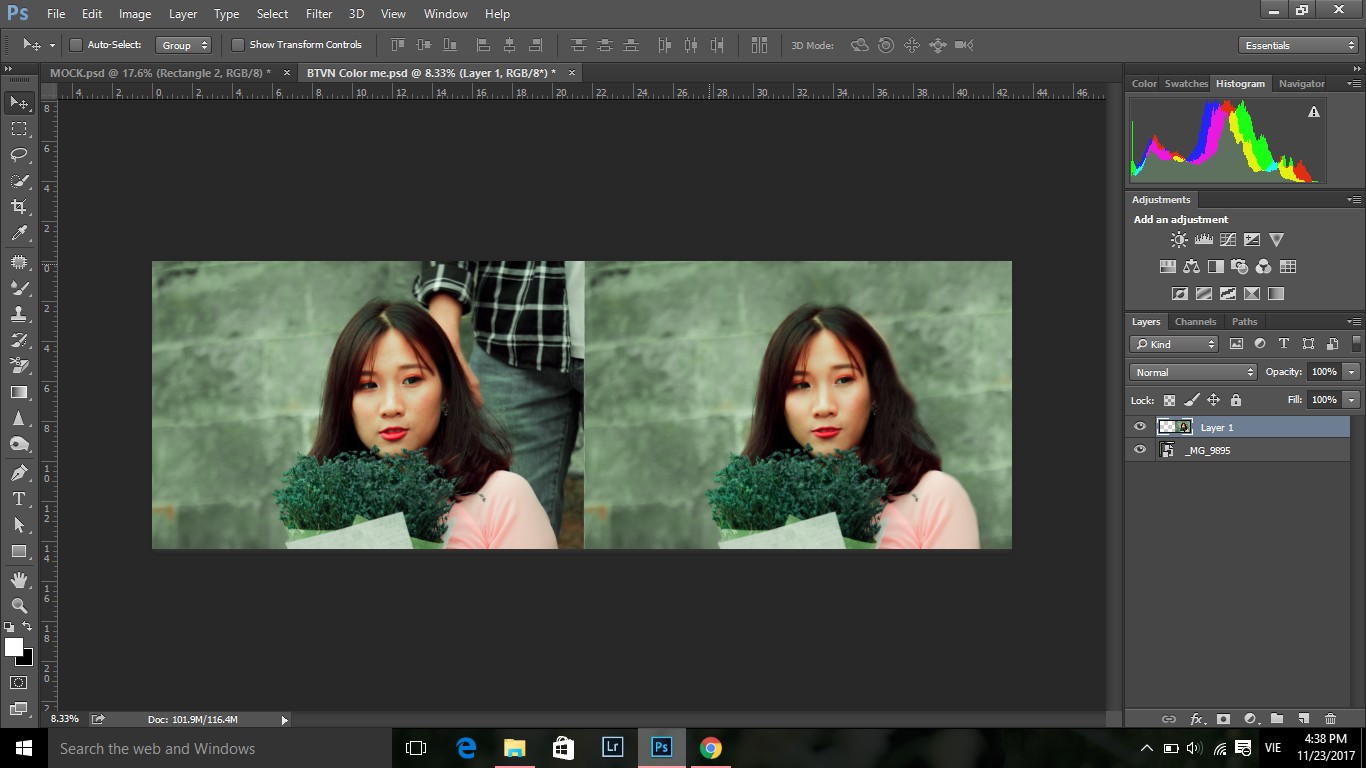Image resolution: width=1366 pixels, height=768 pixels.
Task: Open Lightroom from the taskbar
Action: (x=612, y=748)
